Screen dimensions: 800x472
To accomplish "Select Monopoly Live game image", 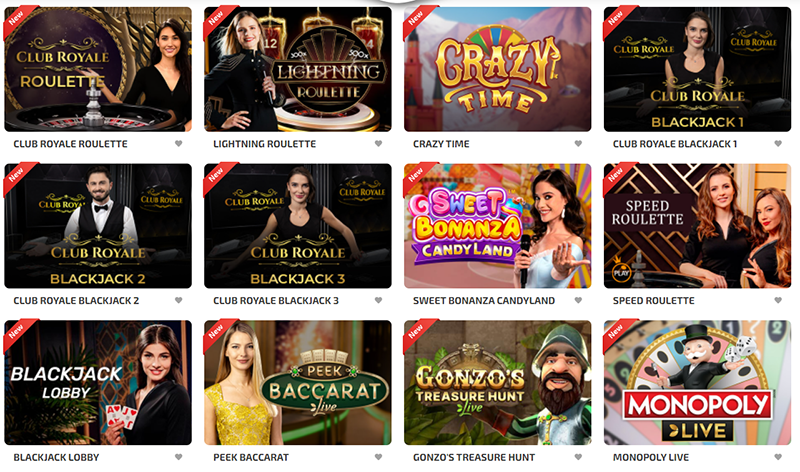I will 697,383.
